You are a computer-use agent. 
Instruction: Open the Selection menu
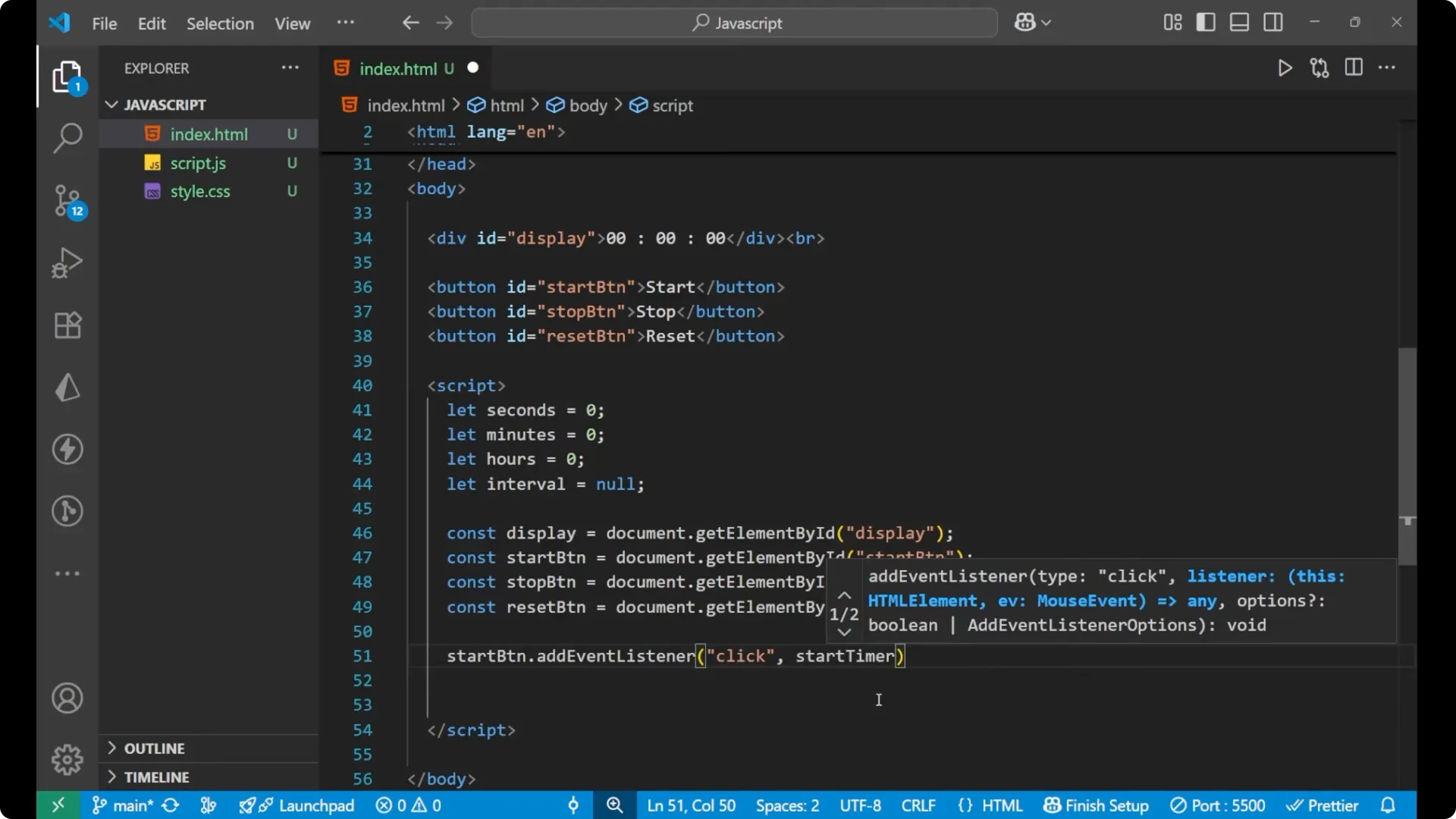click(x=220, y=24)
